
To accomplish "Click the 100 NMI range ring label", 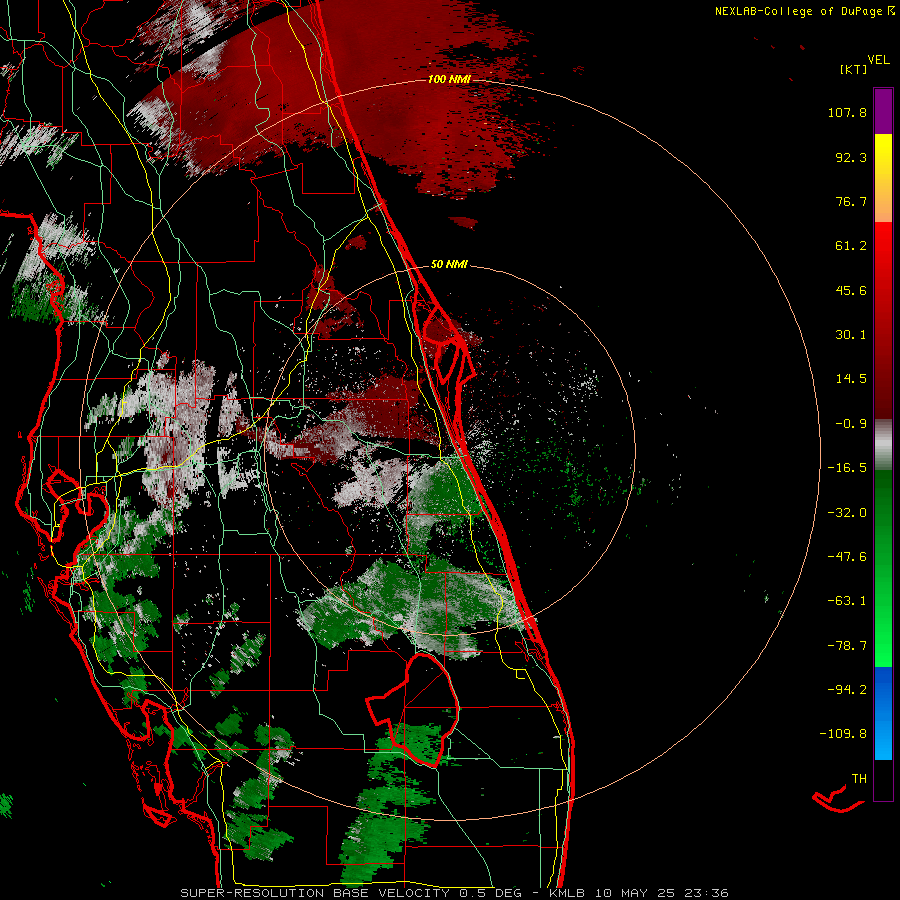I will coord(449,79).
